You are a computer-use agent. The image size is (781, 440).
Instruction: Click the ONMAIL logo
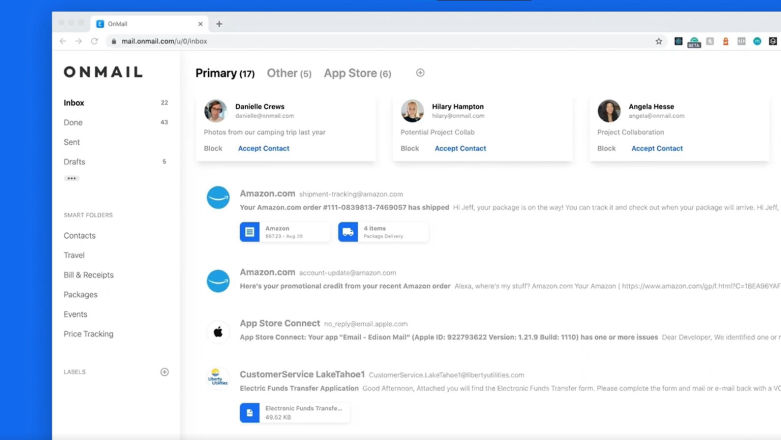coord(103,72)
